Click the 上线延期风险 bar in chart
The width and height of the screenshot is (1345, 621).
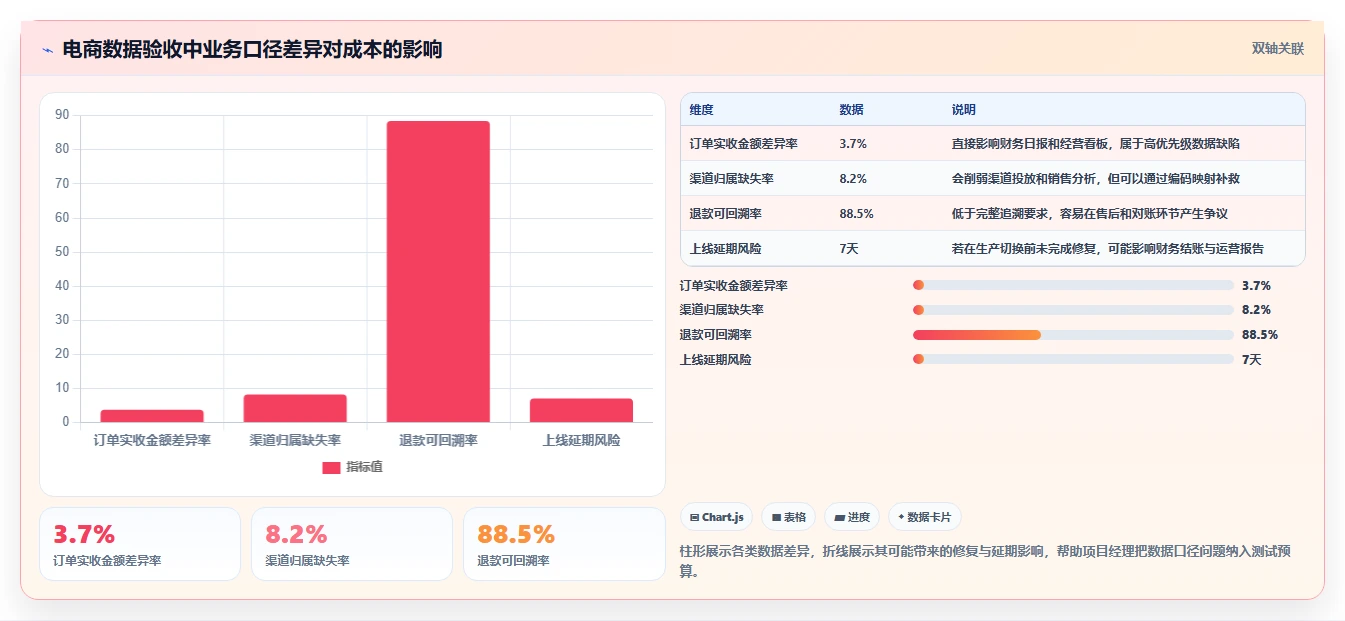pos(581,410)
